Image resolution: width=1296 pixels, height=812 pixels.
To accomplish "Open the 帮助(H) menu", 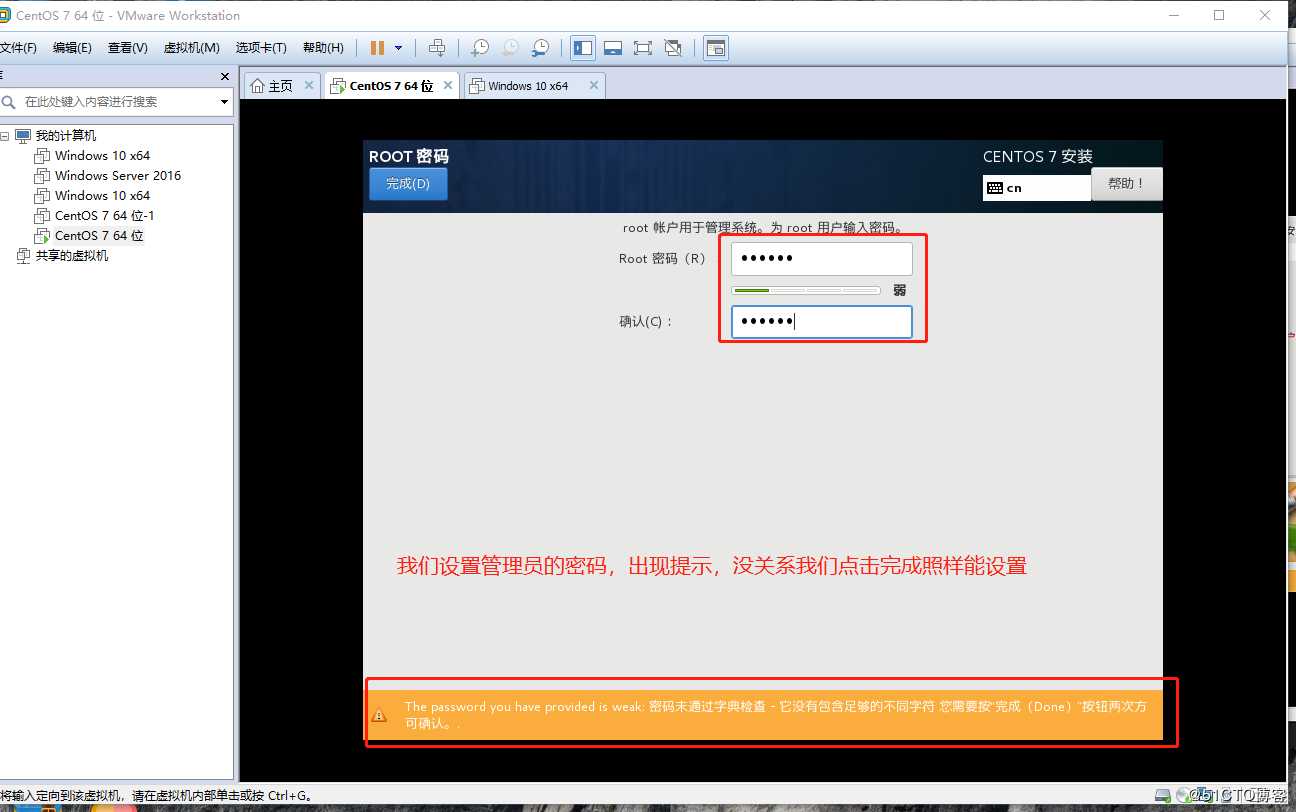I will 323,48.
